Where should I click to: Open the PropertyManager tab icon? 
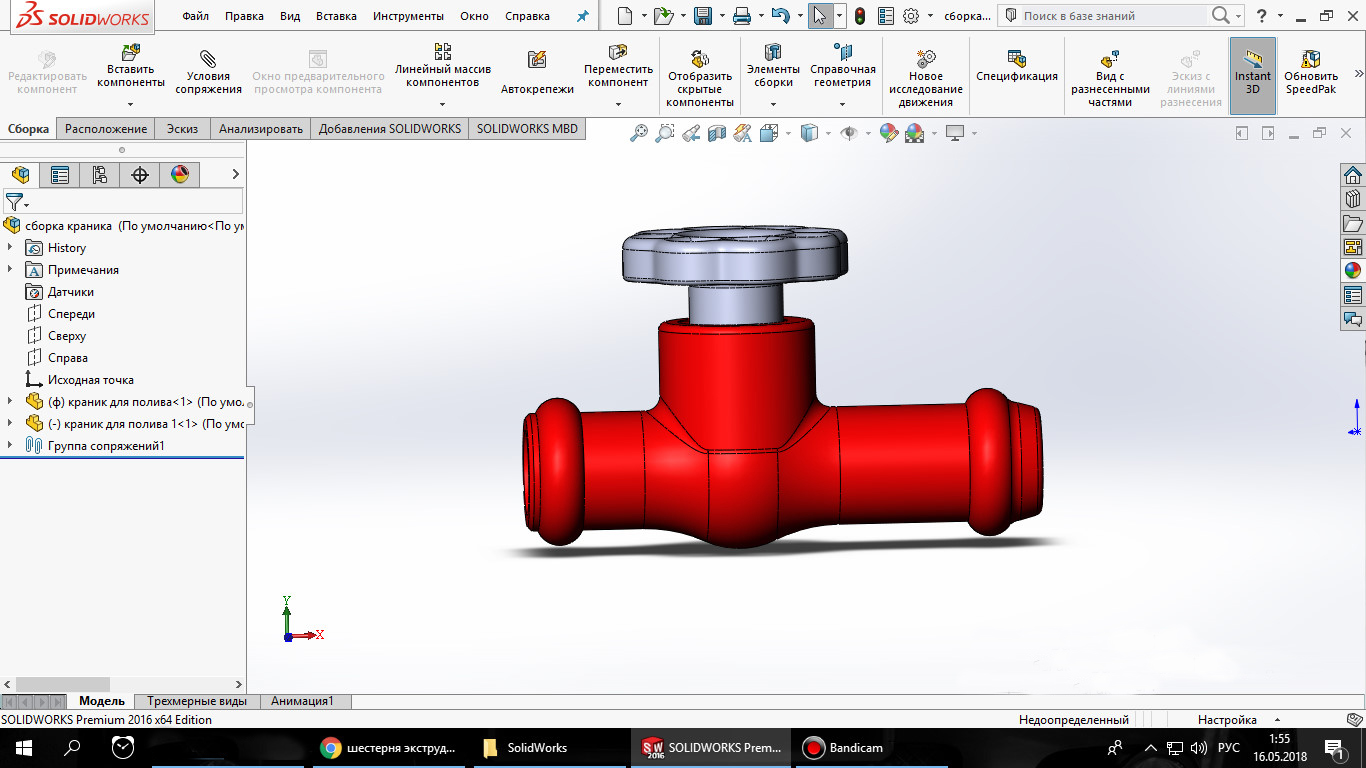[x=60, y=175]
